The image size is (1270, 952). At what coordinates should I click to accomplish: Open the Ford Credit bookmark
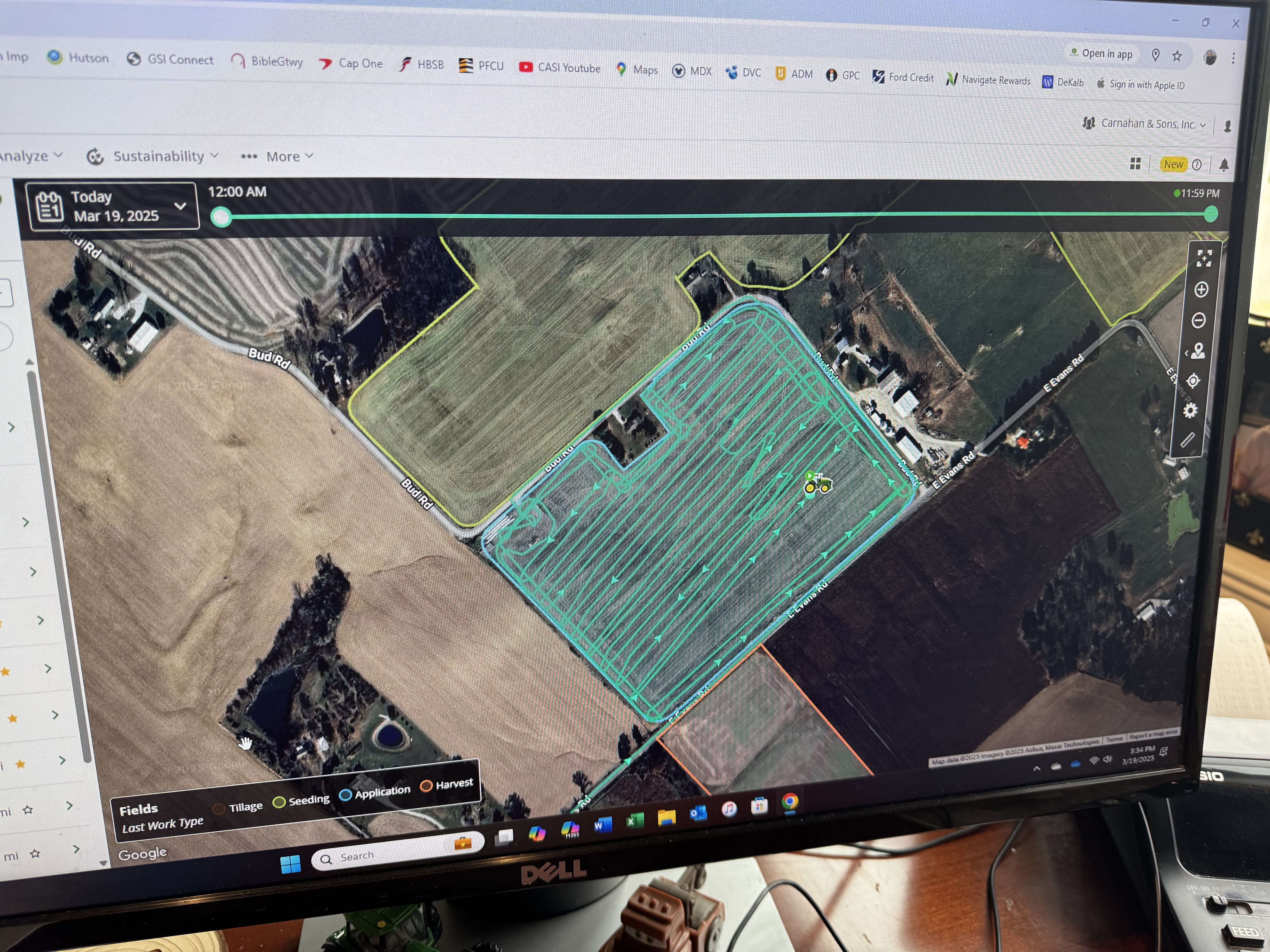tap(903, 77)
